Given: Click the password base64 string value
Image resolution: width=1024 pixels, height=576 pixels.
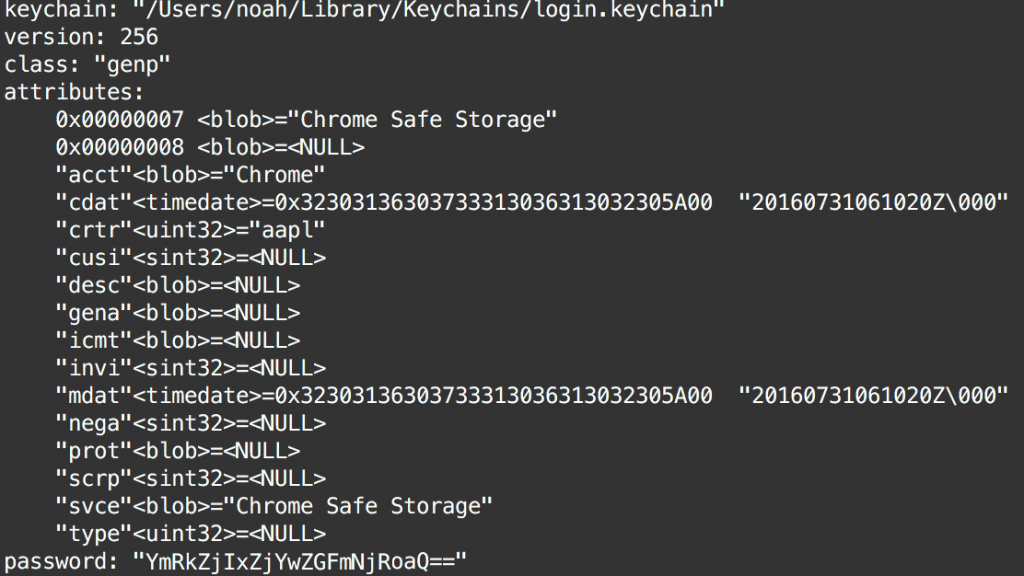Looking at the screenshot, I should (300, 562).
